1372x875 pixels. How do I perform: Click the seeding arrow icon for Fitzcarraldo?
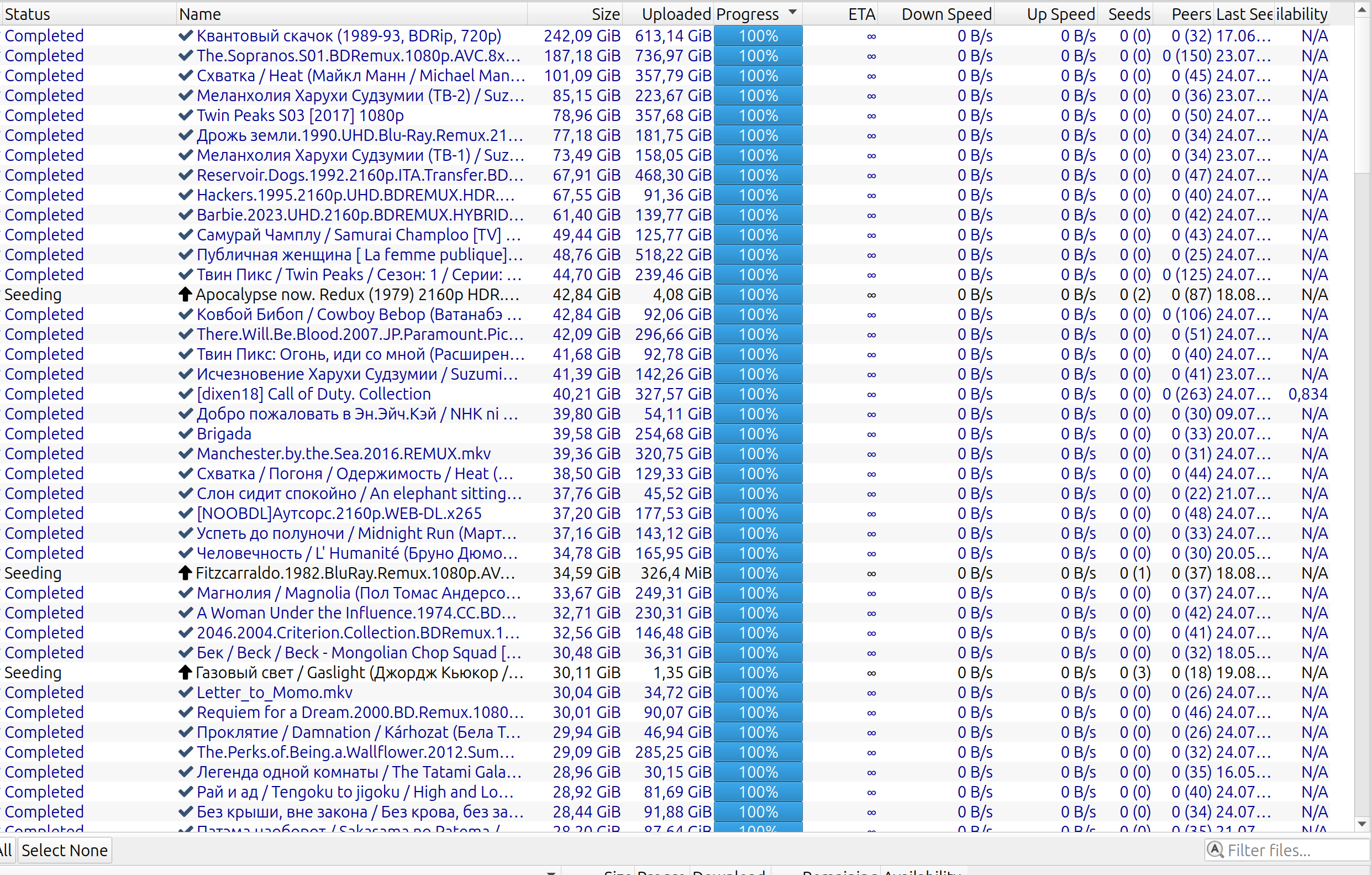coord(185,572)
